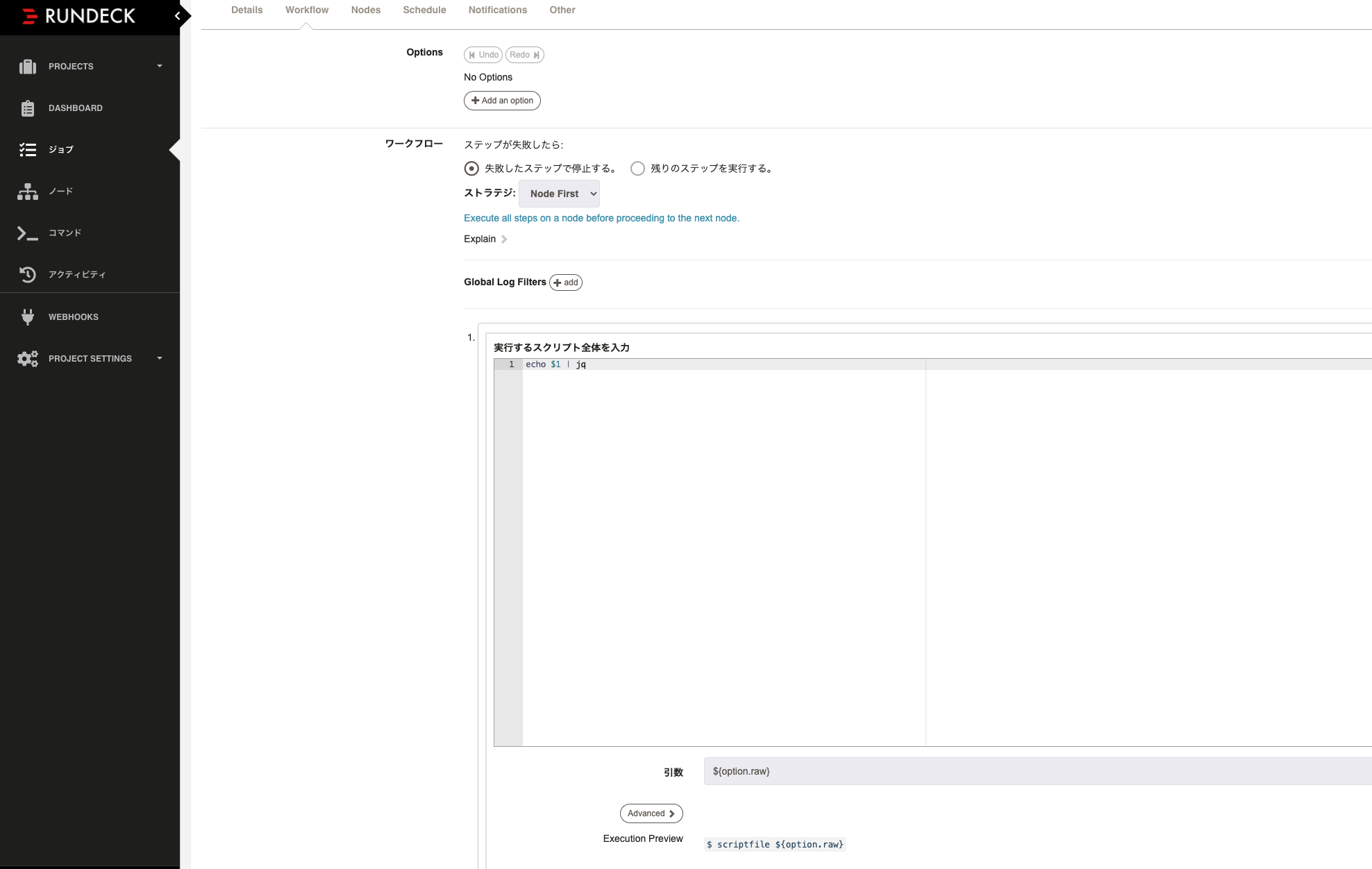The width and height of the screenshot is (1372, 869).
Task: Collapse the sidebar with the chevron arrow
Action: (x=178, y=15)
